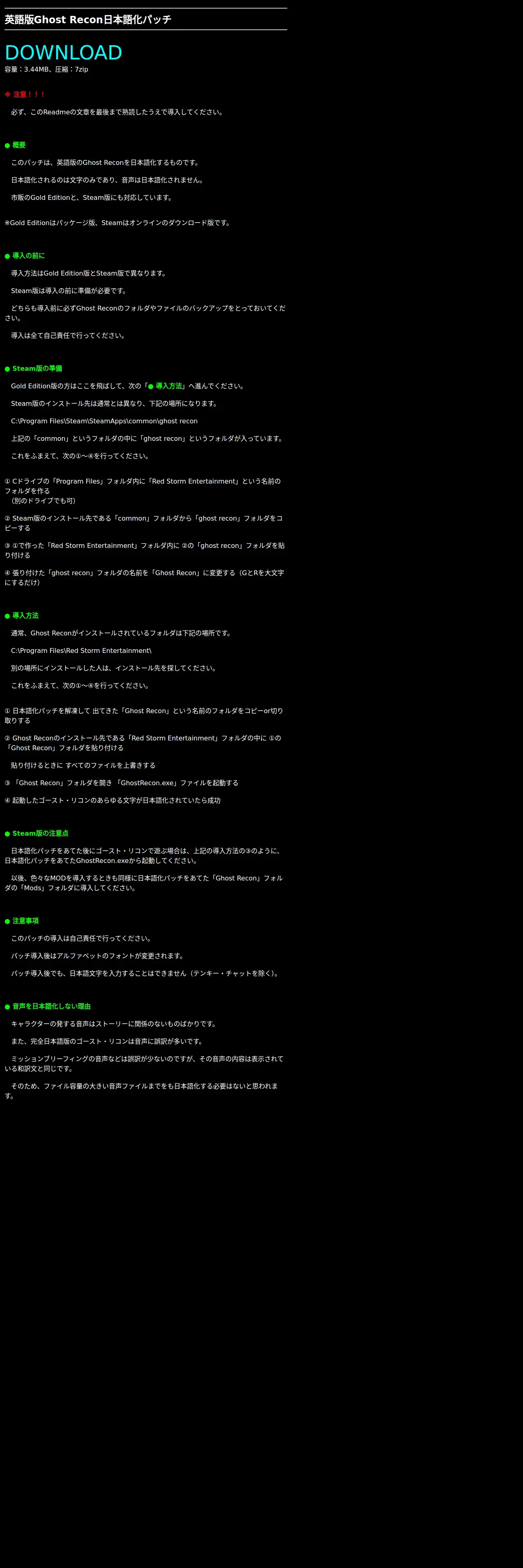The width and height of the screenshot is (523, 1568).
Task: Click the line '貼り付けるときに すべてのファイルを上書きする'
Action: click(84, 766)
